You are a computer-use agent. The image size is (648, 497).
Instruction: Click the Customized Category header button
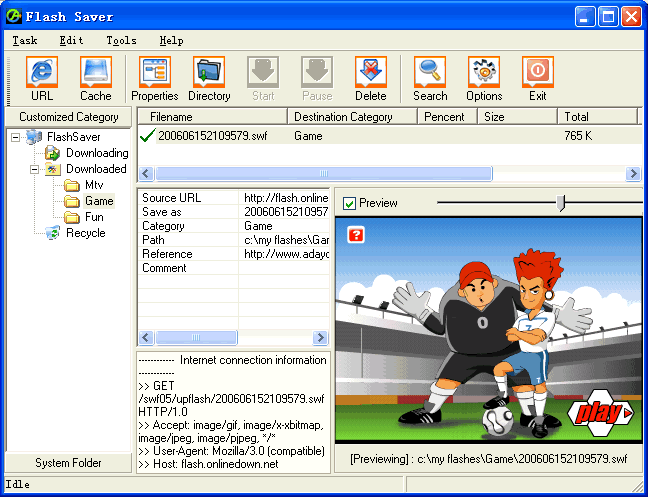[68, 117]
